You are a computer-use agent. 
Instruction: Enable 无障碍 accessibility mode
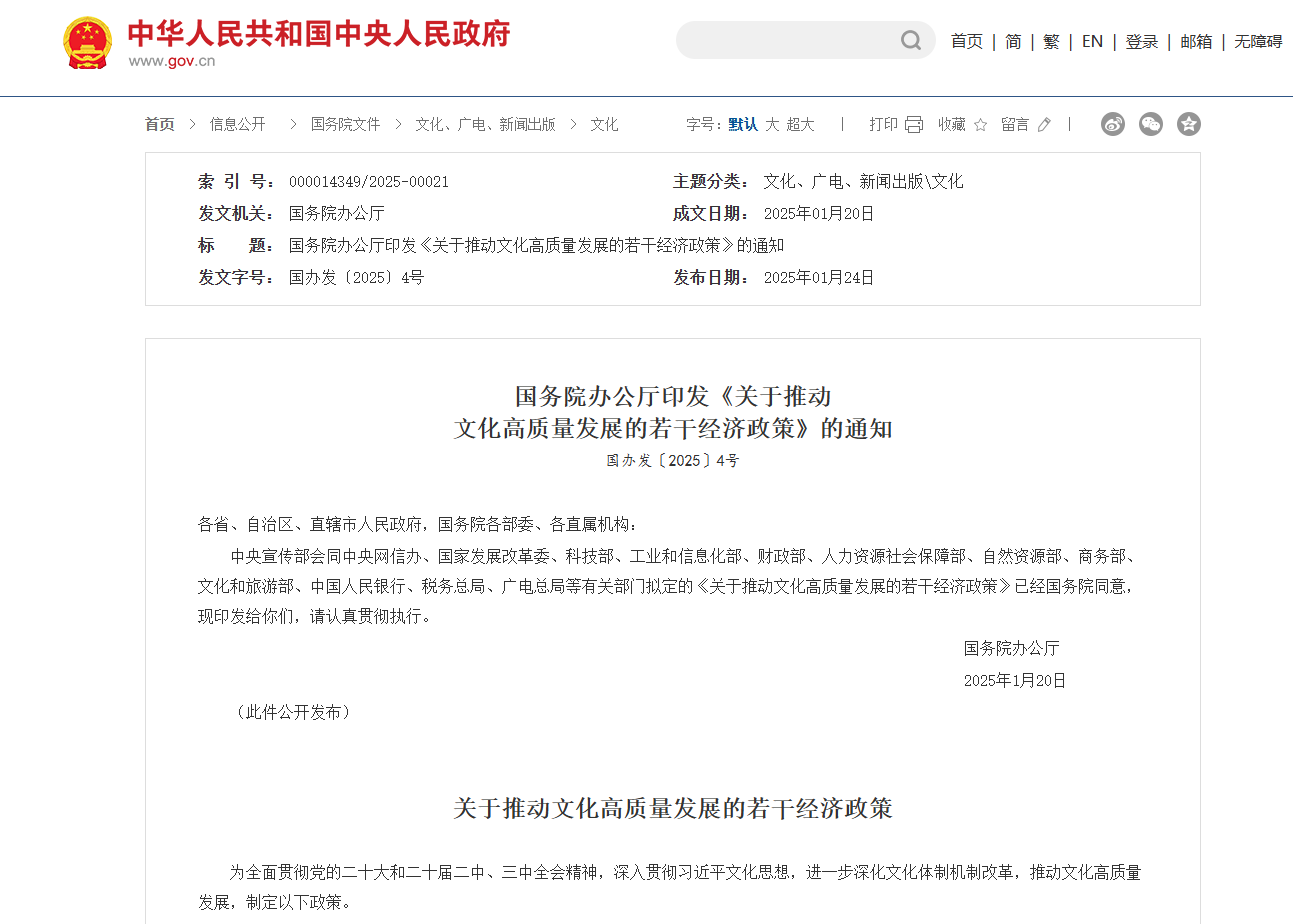pos(1258,41)
